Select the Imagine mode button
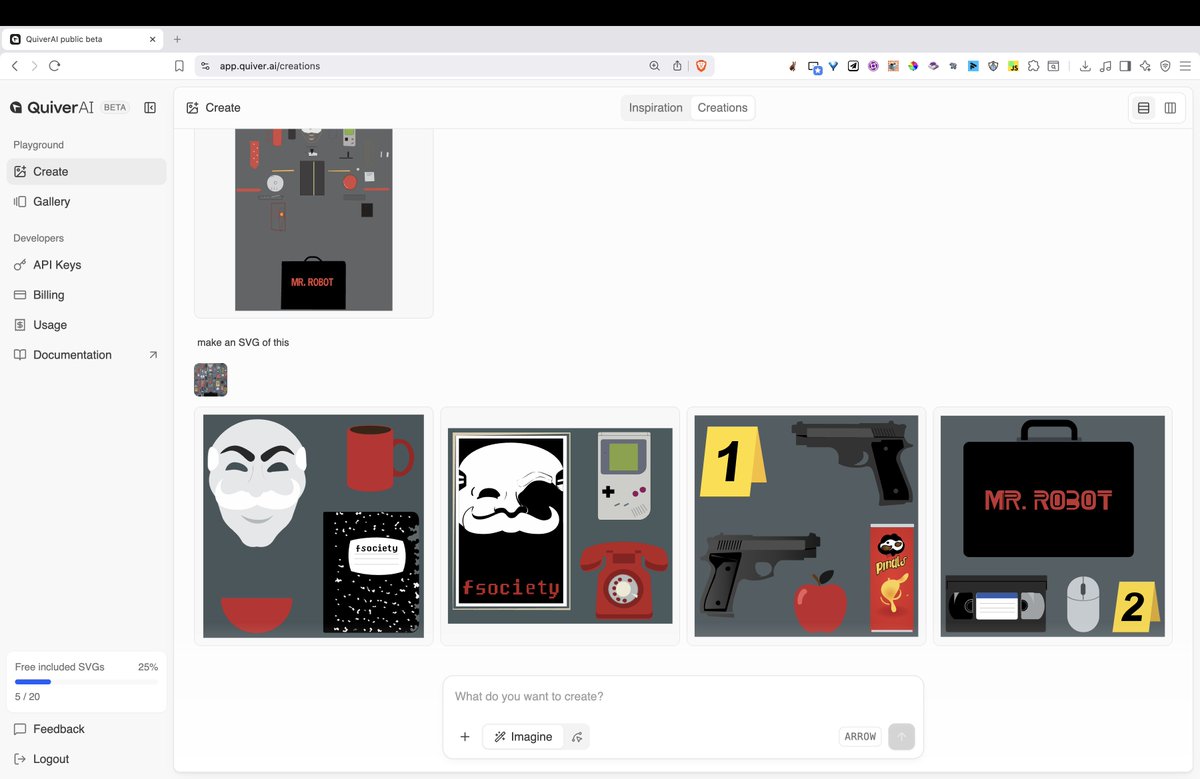The image size is (1200, 779). (x=523, y=737)
